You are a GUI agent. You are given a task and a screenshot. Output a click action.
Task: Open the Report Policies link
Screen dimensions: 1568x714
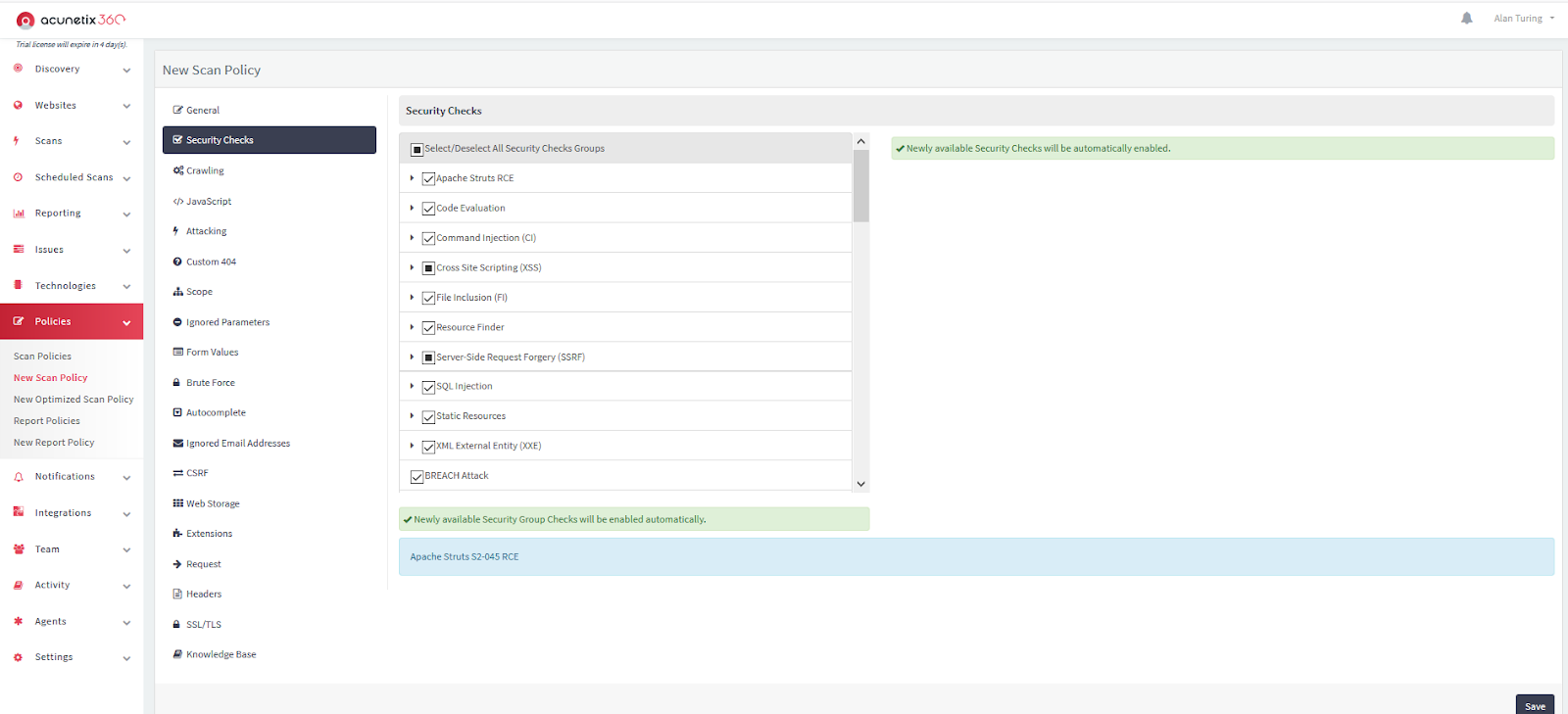coord(47,421)
